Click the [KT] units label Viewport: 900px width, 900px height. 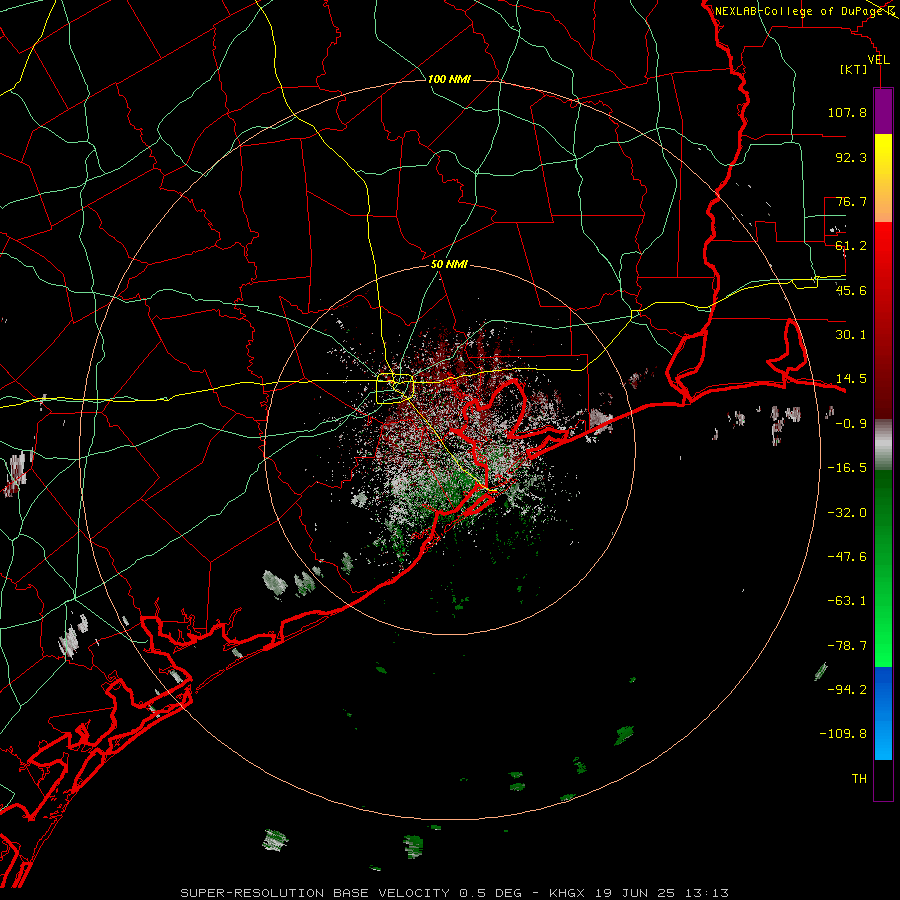(854, 69)
